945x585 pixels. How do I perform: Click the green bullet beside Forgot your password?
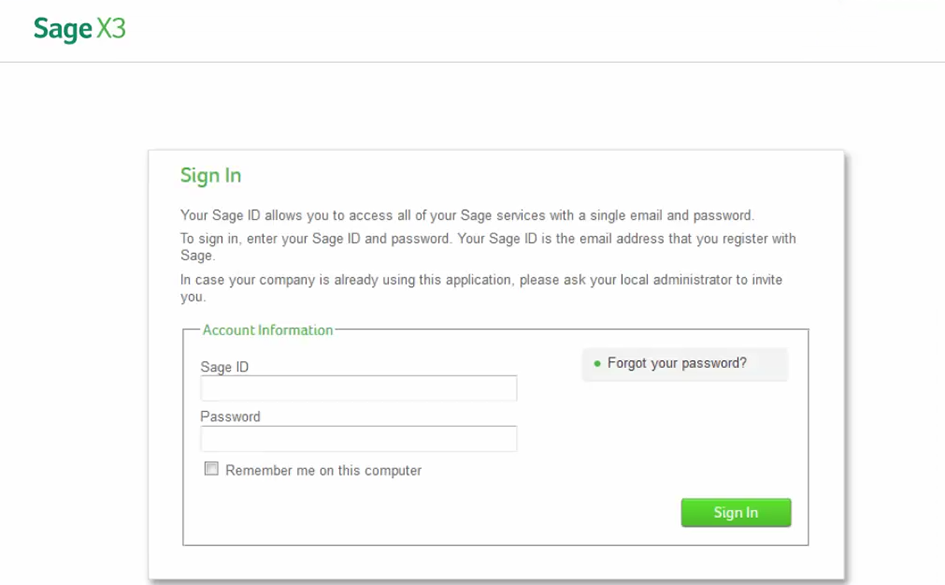coord(597,364)
